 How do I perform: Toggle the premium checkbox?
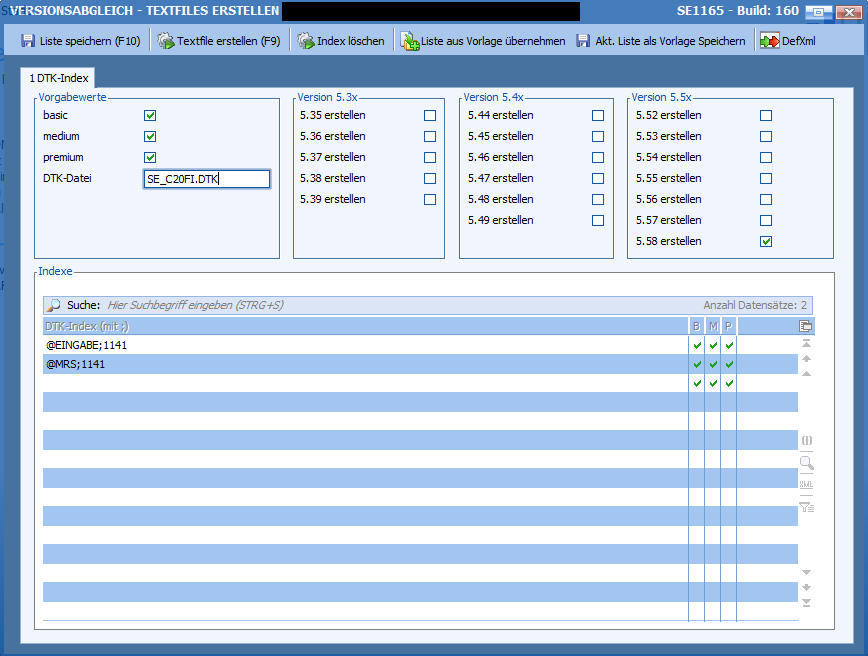pyautogui.click(x=150, y=157)
